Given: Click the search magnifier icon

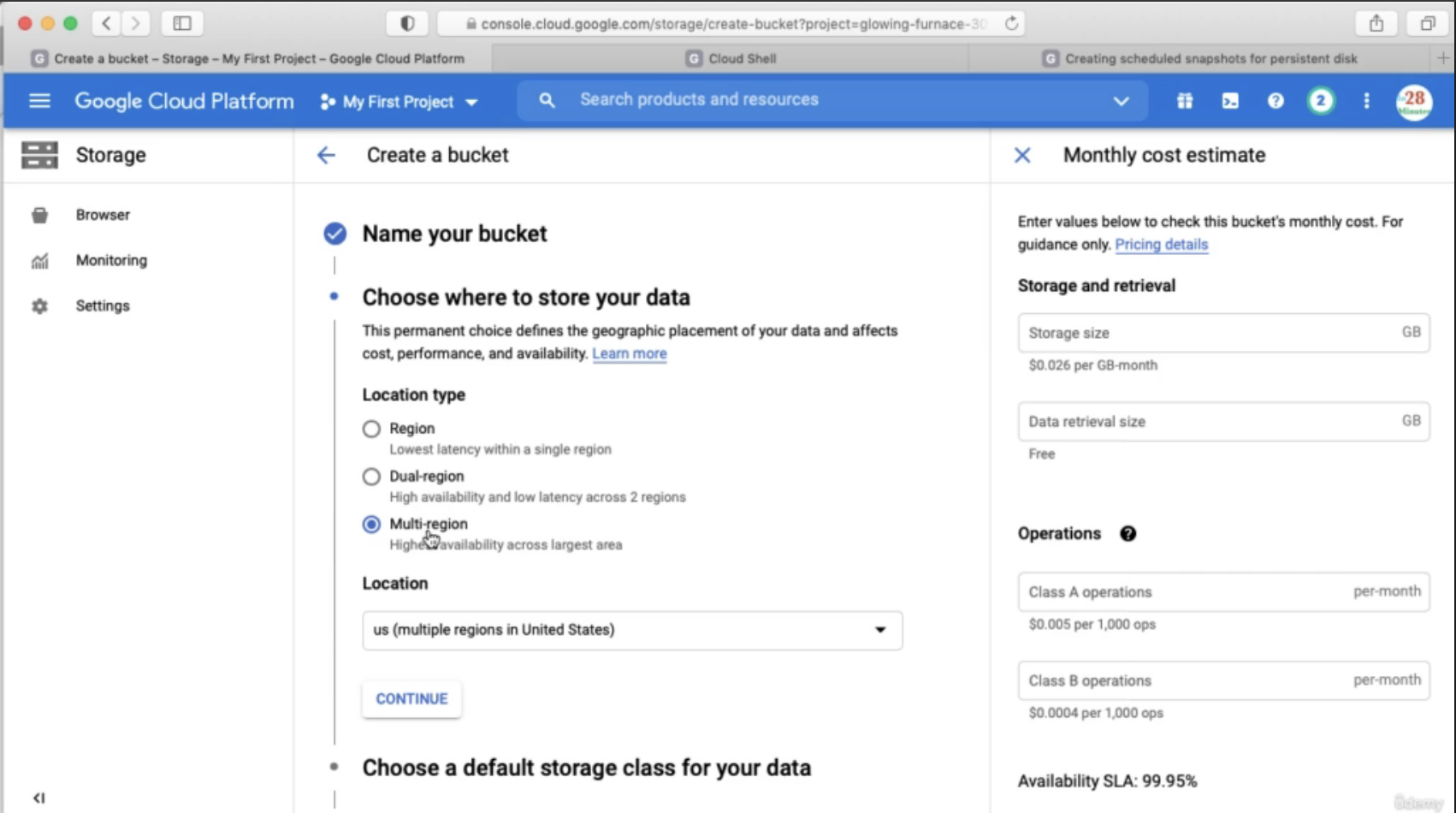Looking at the screenshot, I should [547, 100].
